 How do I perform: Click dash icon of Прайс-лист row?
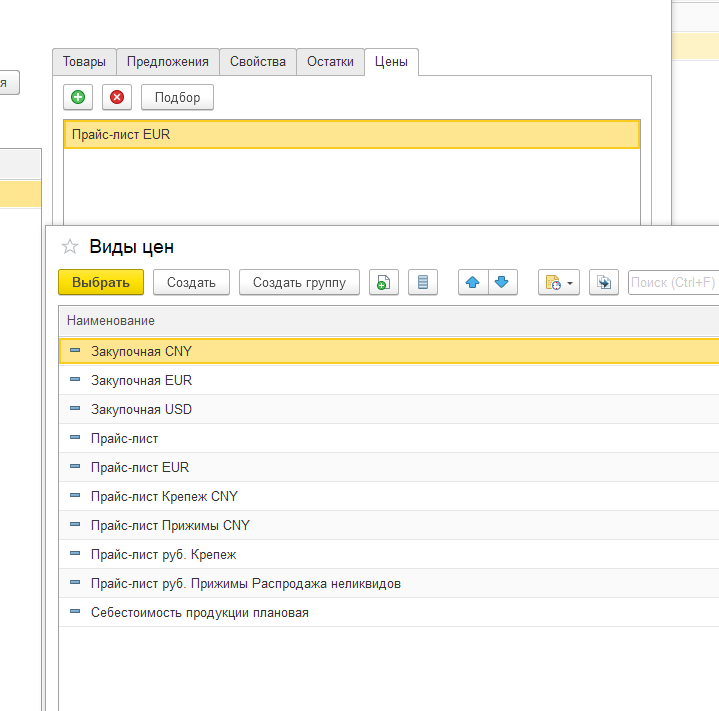pyautogui.click(x=75, y=438)
